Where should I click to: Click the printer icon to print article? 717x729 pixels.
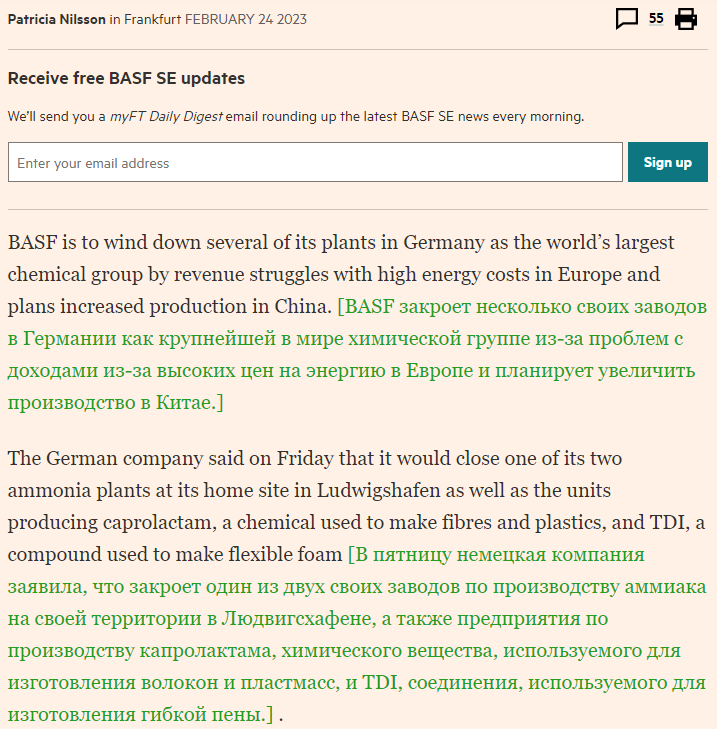tap(685, 19)
